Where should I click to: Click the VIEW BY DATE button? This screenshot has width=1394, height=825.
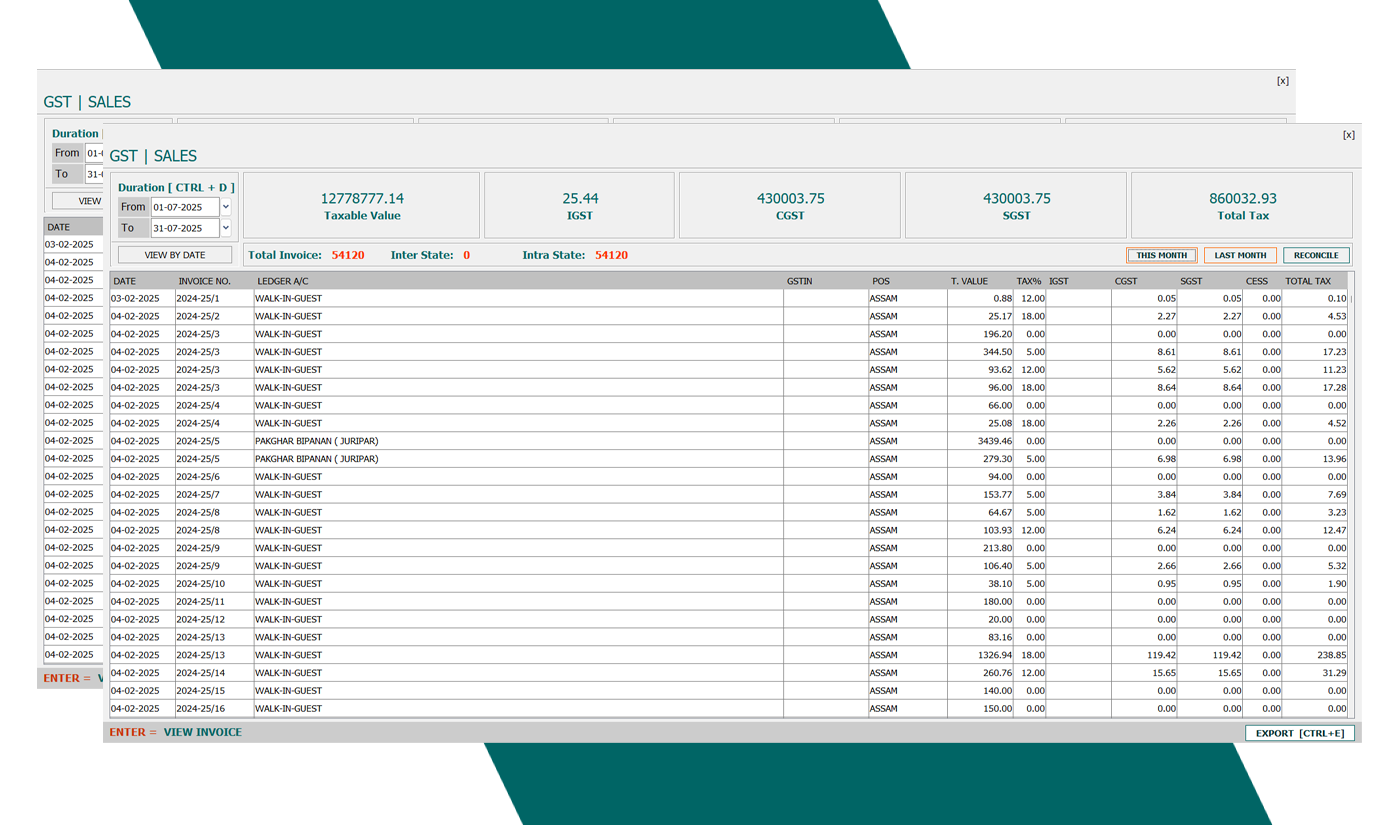(175, 255)
